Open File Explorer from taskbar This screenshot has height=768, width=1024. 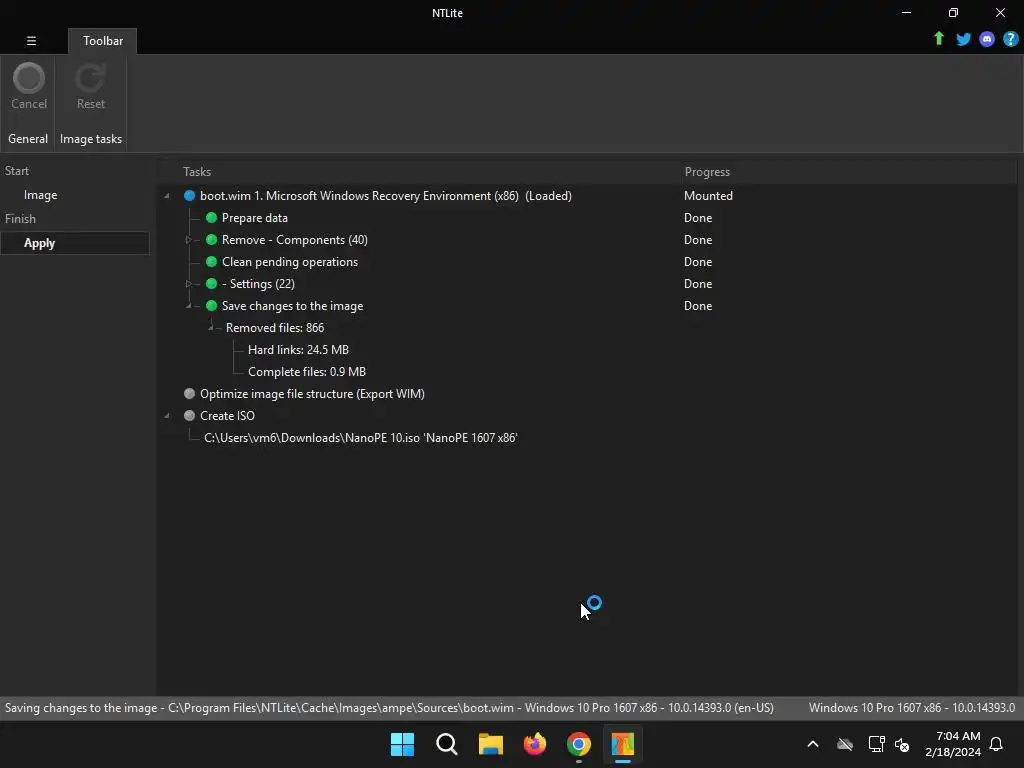490,744
